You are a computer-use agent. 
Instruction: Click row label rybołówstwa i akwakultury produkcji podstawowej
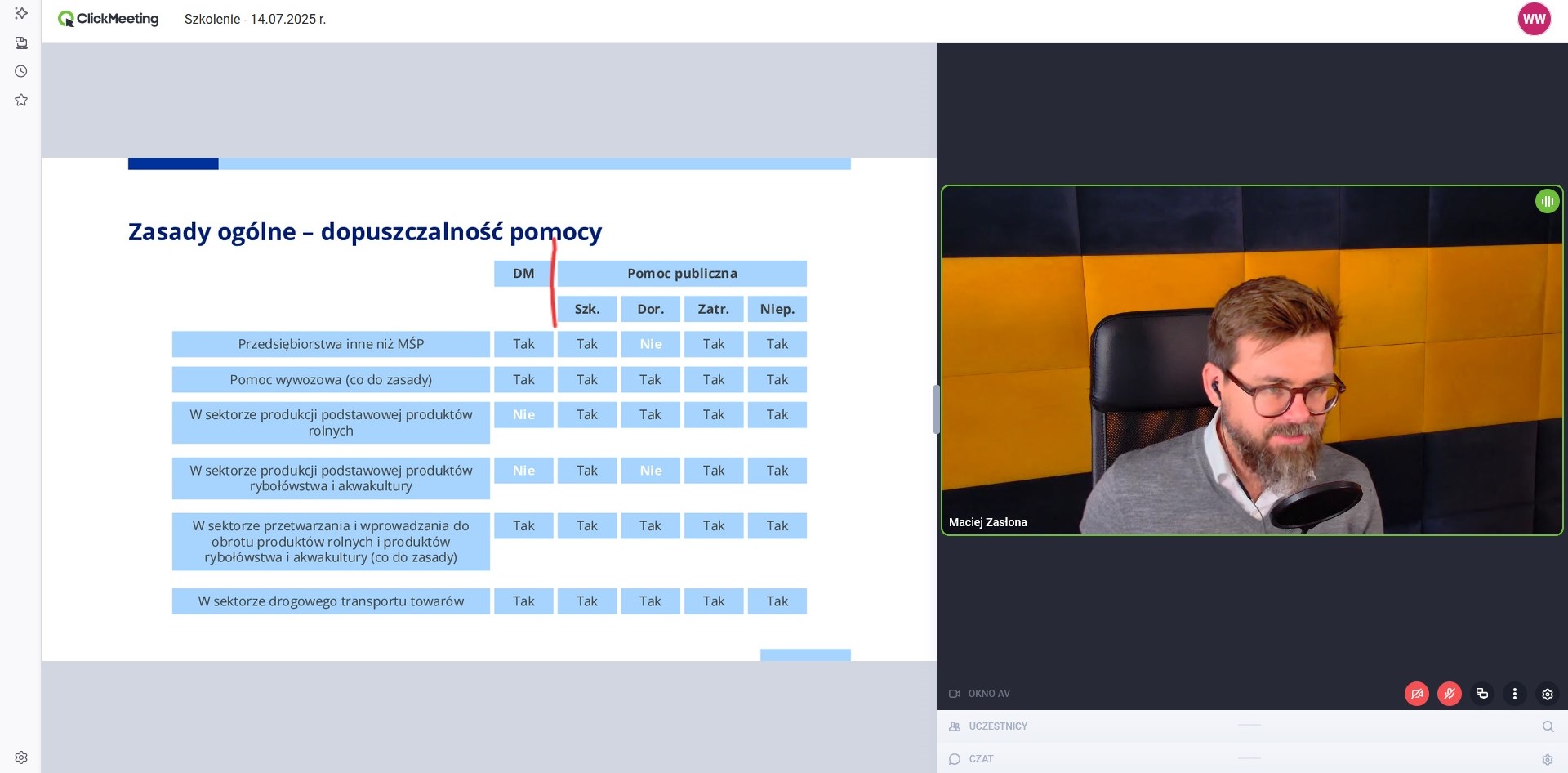click(331, 478)
